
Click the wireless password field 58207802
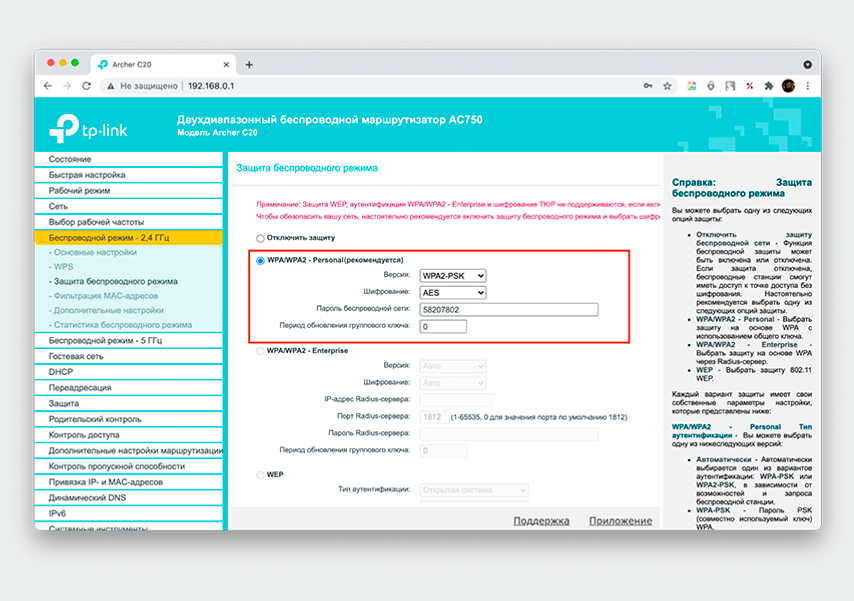pos(509,309)
